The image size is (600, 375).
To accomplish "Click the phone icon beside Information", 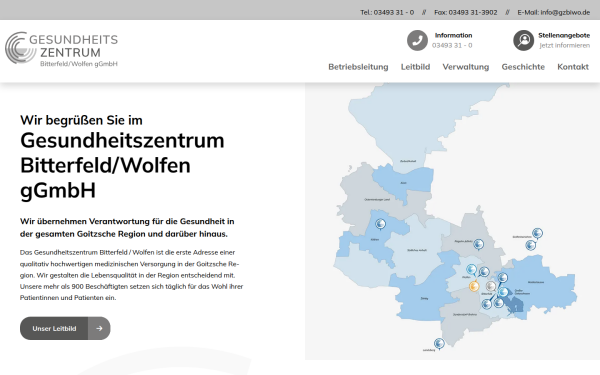I will (x=417, y=40).
